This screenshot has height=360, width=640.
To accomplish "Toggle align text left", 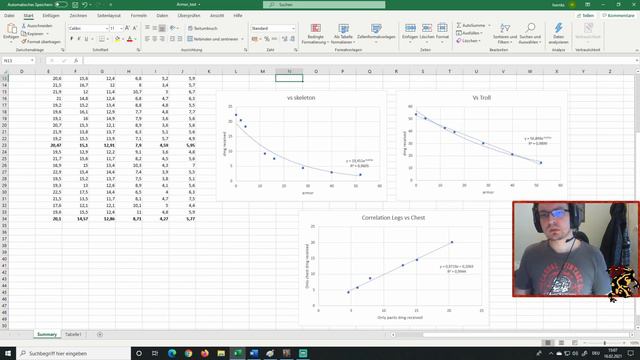I will (147, 39).
